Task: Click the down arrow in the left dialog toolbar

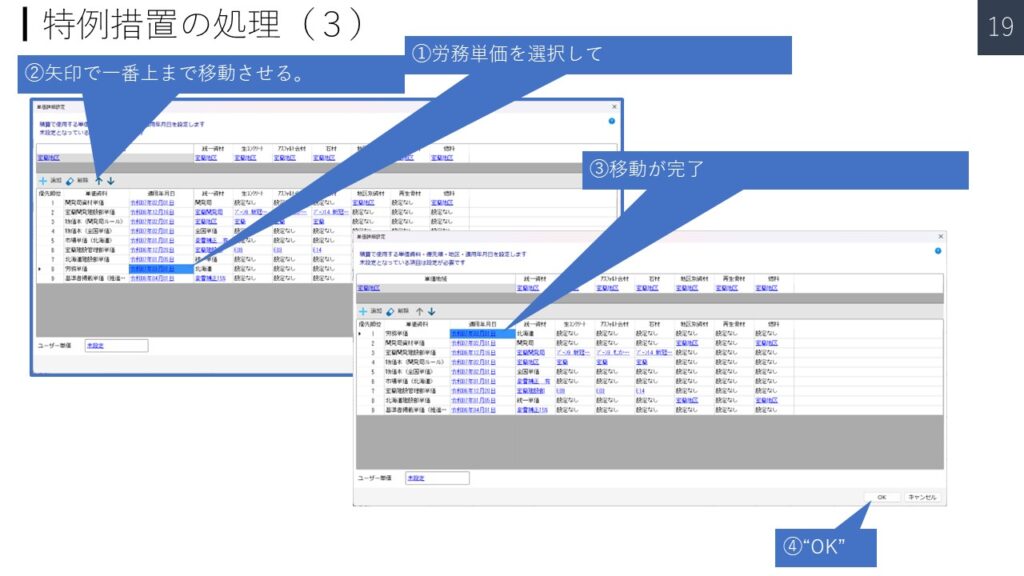Action: [110, 180]
